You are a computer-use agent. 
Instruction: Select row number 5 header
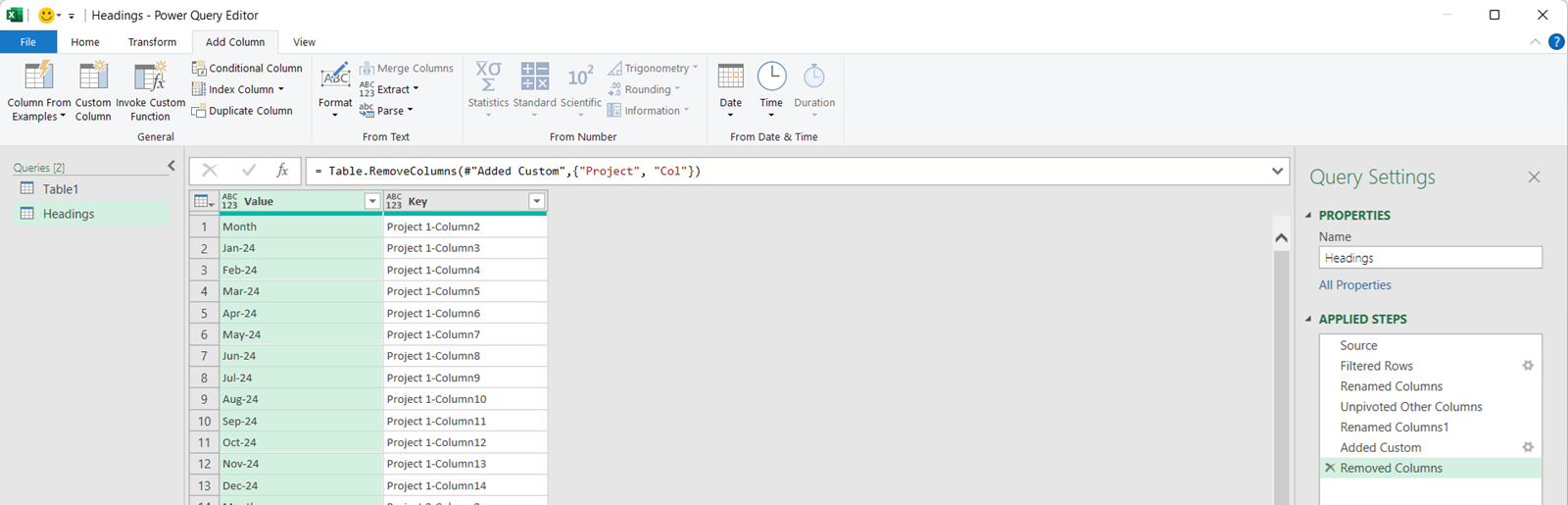tap(204, 313)
